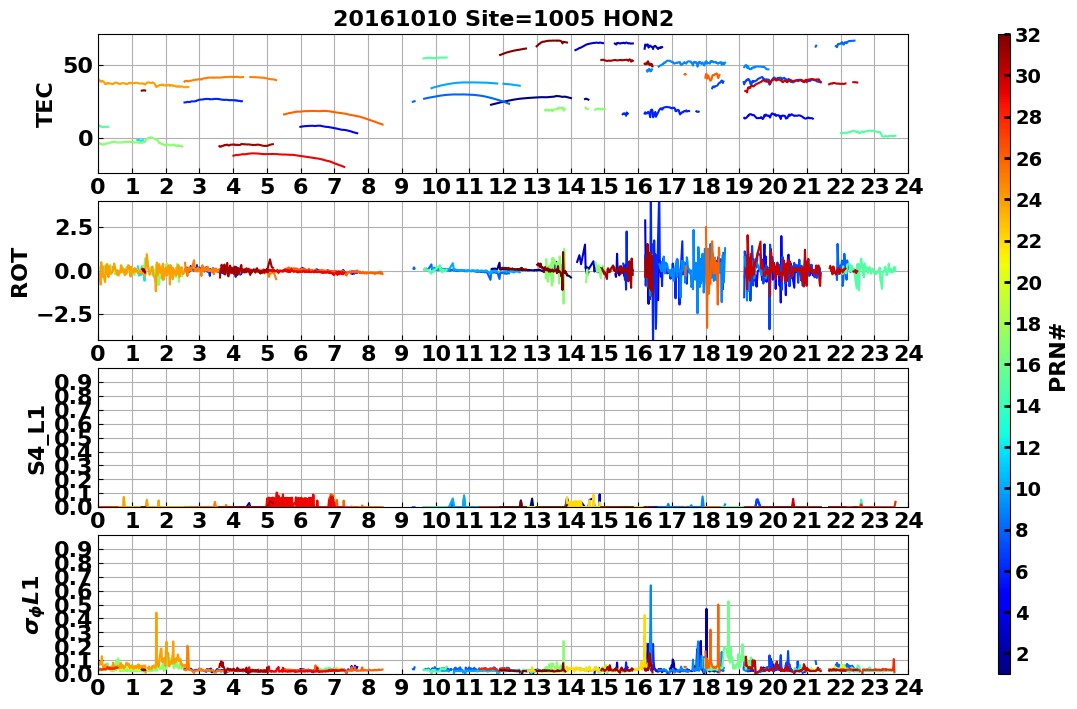The height and width of the screenshot is (709, 1077).
Task: Click colorbar tick value 24
Action: (1028, 200)
